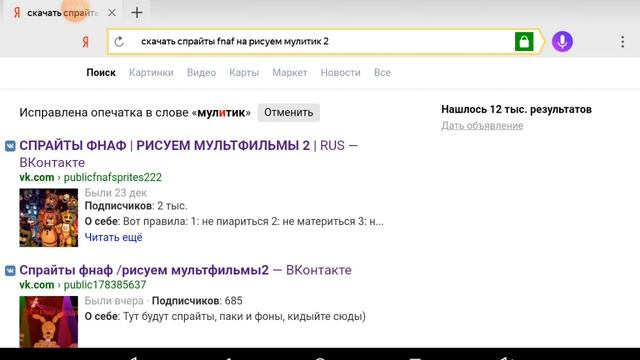This screenshot has height=360, width=640.
Task: Focus the search query address field
Action: coord(322,41)
